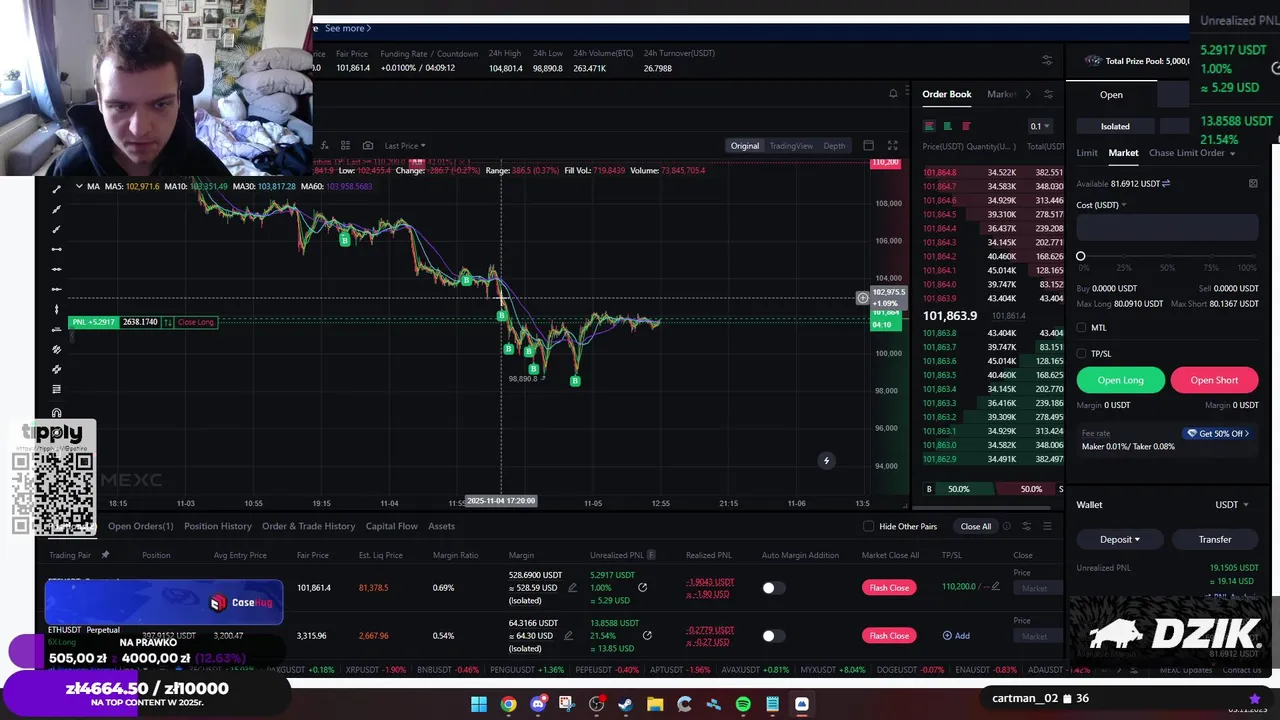Edit TP/SL 110,200.0 pencil icon

coord(995,587)
